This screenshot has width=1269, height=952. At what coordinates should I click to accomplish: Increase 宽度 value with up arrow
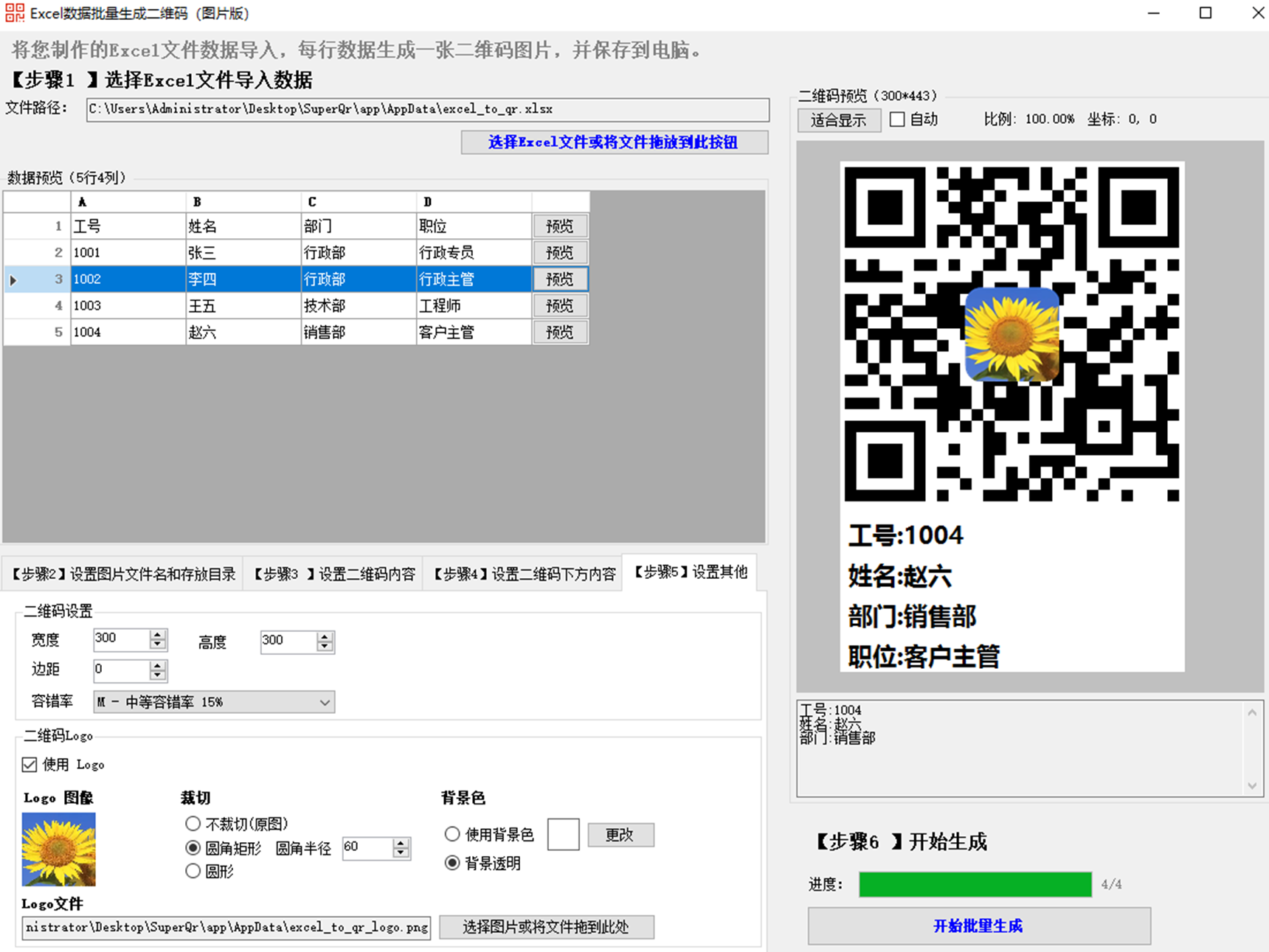coord(157,635)
